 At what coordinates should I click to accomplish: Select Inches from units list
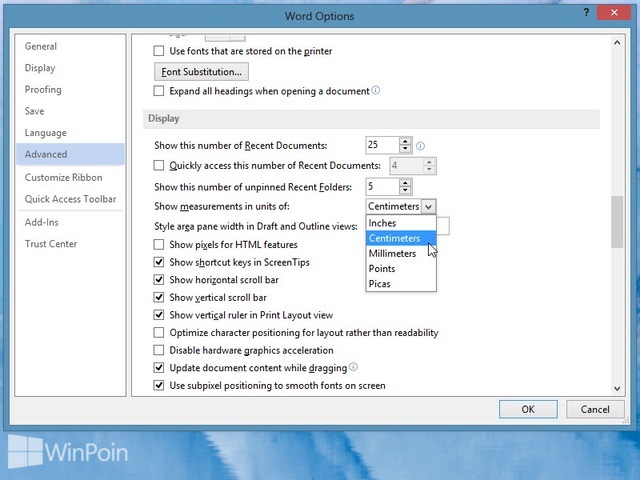(401, 223)
